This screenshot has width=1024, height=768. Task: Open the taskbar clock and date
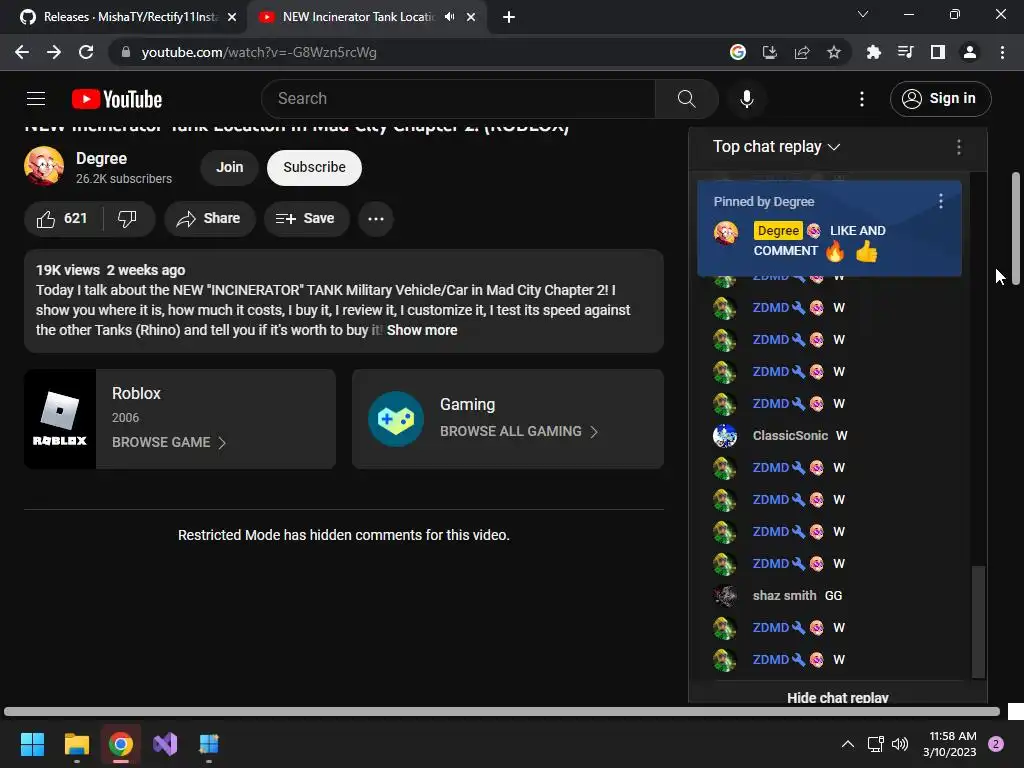click(x=950, y=744)
